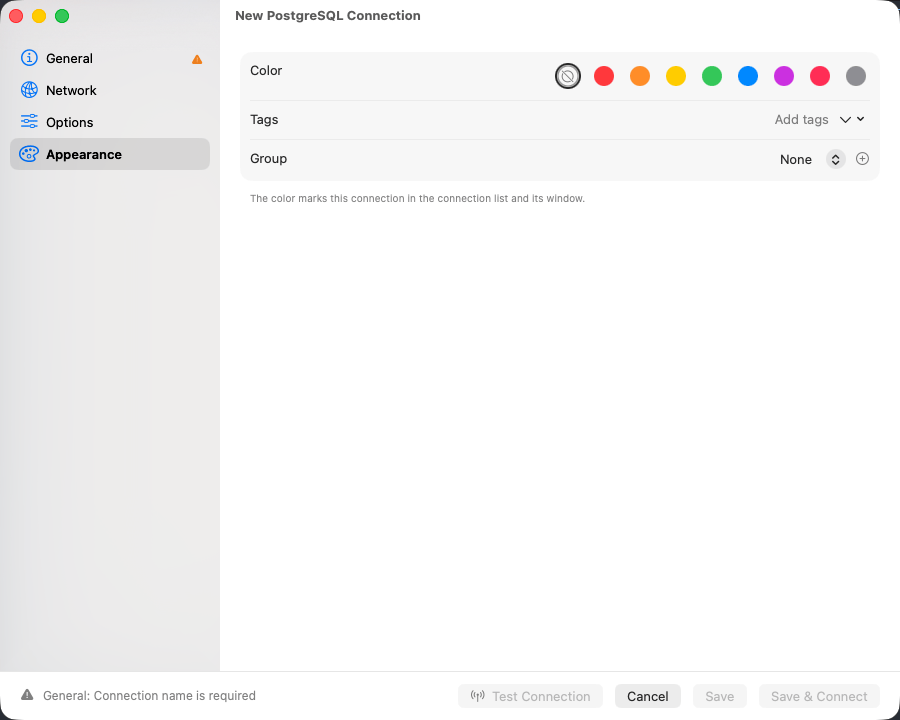Open the Options section in sidebar

point(110,122)
